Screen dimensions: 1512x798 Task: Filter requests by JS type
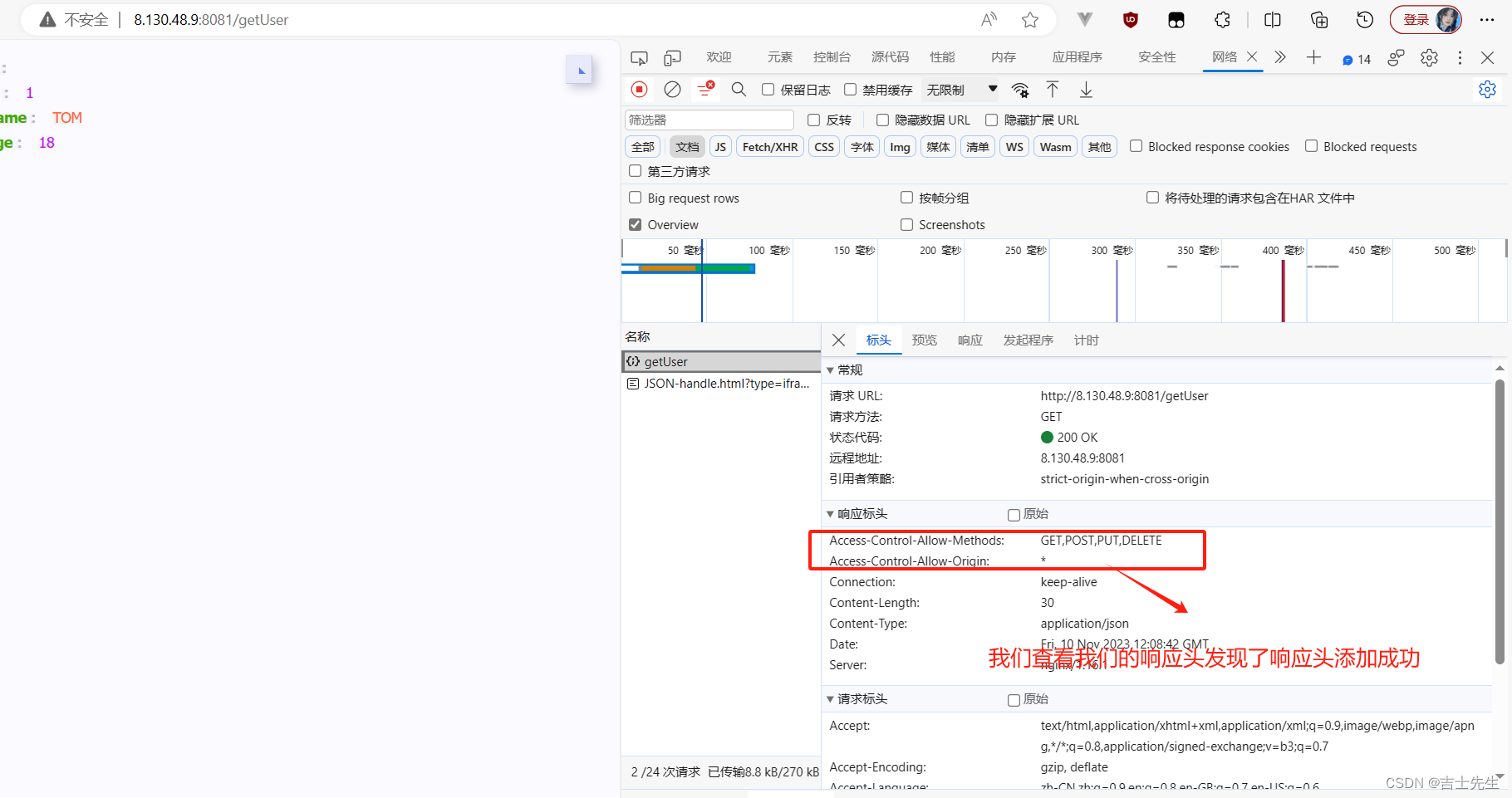click(720, 147)
